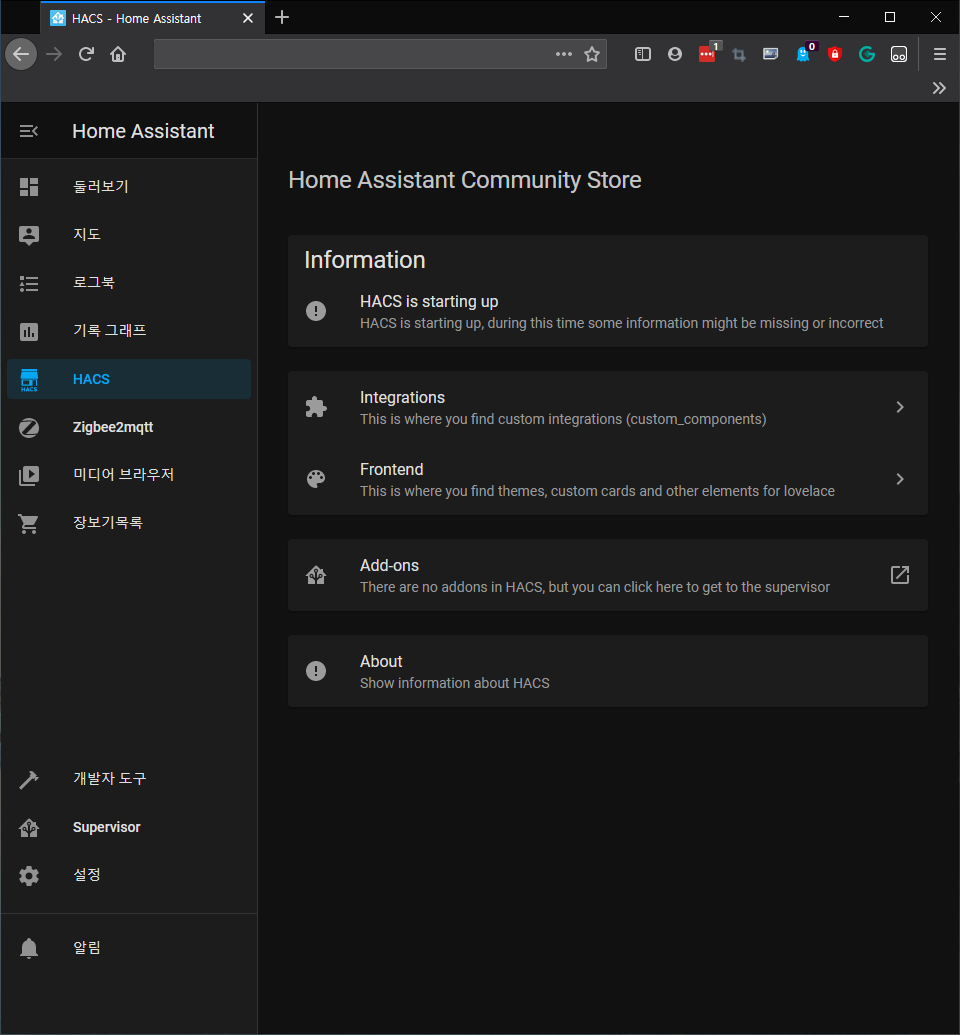Go back in browser history
This screenshot has width=960, height=1035.
tap(21, 54)
